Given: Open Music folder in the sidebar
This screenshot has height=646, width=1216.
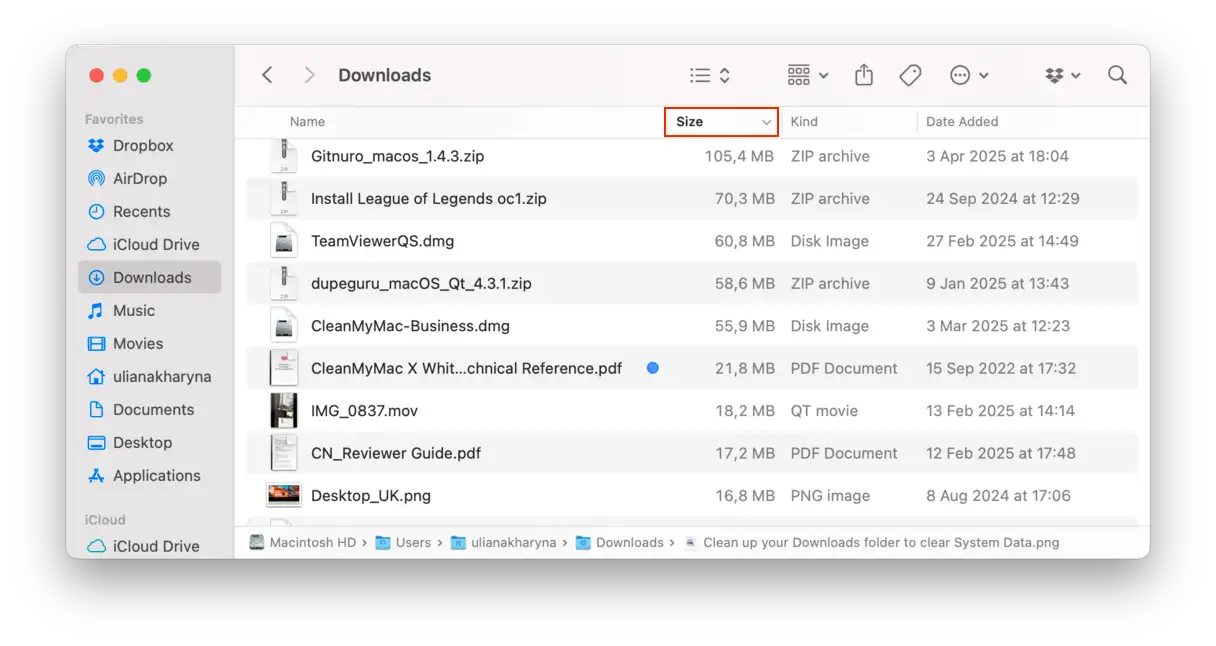Looking at the screenshot, I should [x=133, y=310].
